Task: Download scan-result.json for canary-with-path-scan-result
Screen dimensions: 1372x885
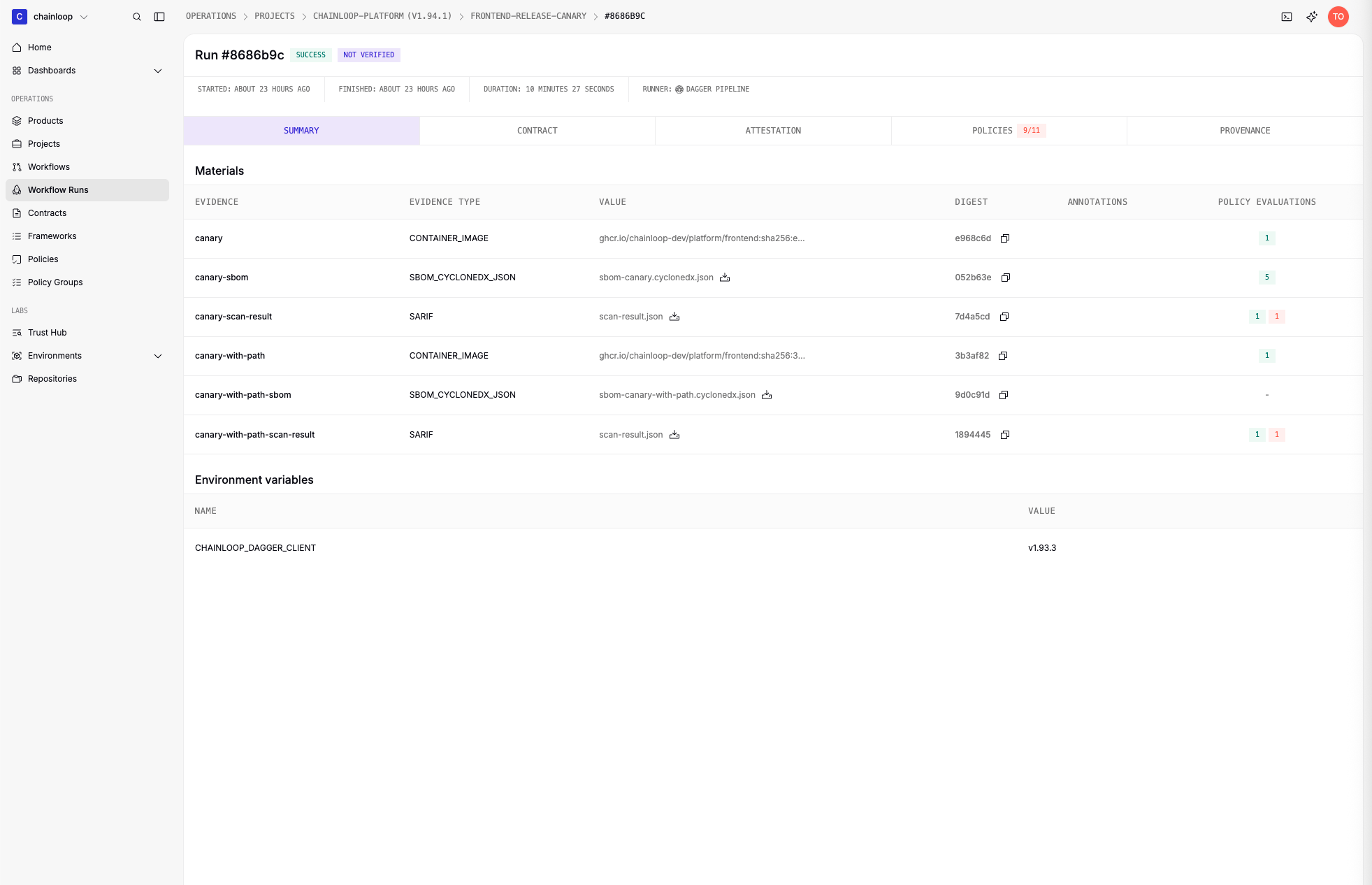Action: click(674, 435)
